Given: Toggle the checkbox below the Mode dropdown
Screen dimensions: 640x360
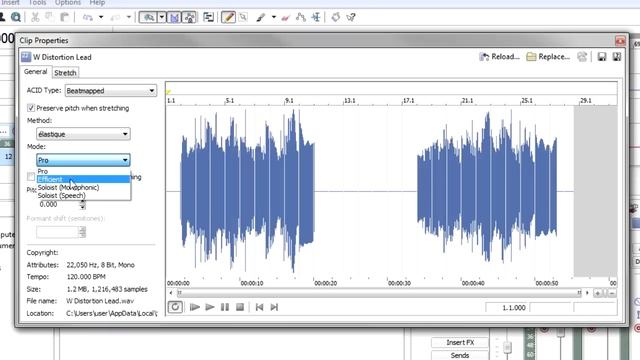Looking at the screenshot, I should point(31,176).
